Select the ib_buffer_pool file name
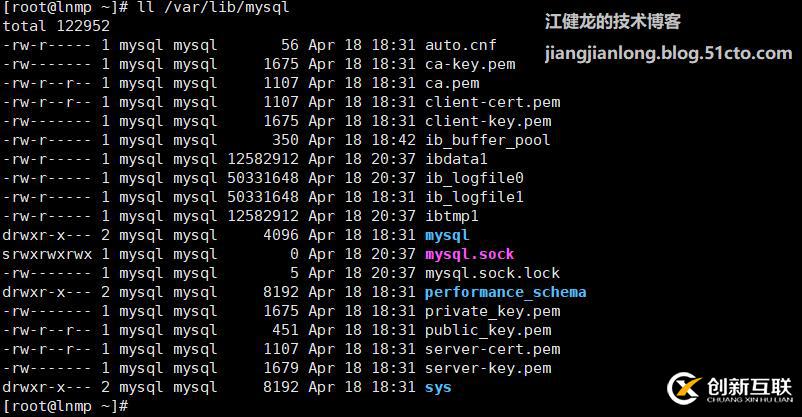Image resolution: width=802 pixels, height=417 pixels. (x=487, y=140)
